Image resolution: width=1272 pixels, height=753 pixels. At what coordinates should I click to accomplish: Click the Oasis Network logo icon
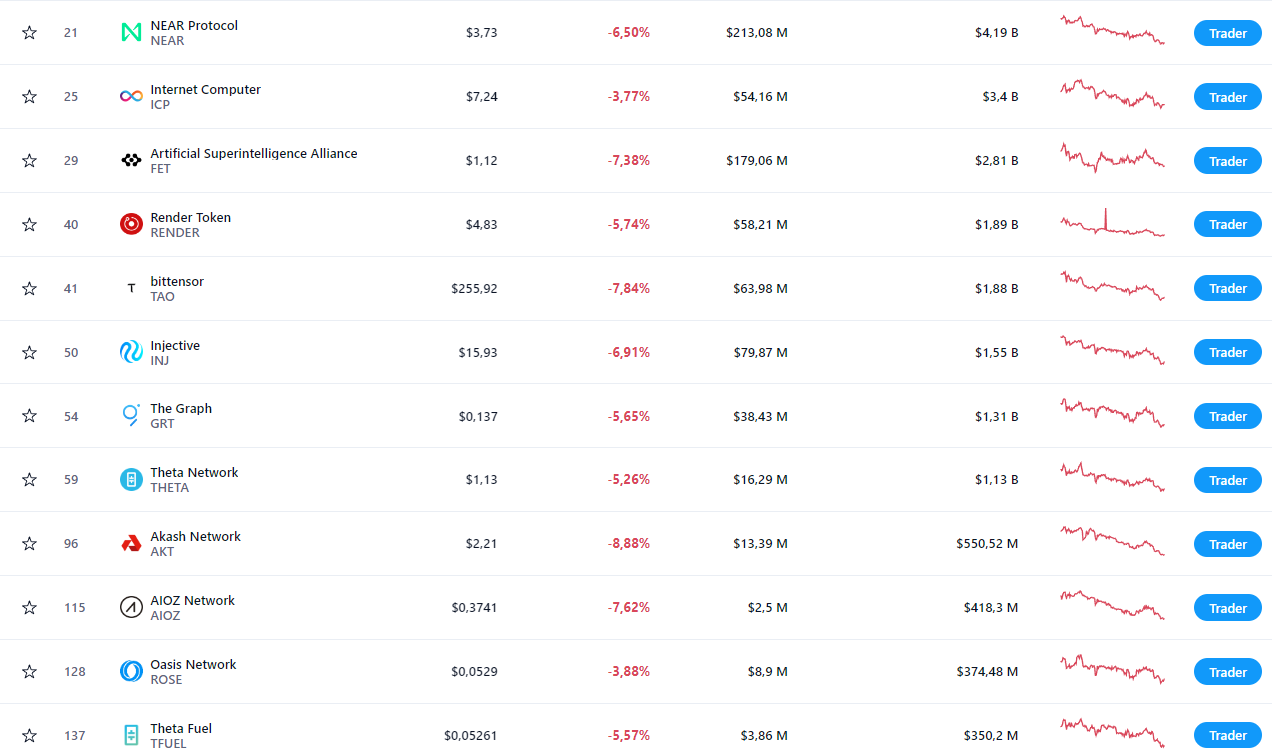tap(131, 671)
